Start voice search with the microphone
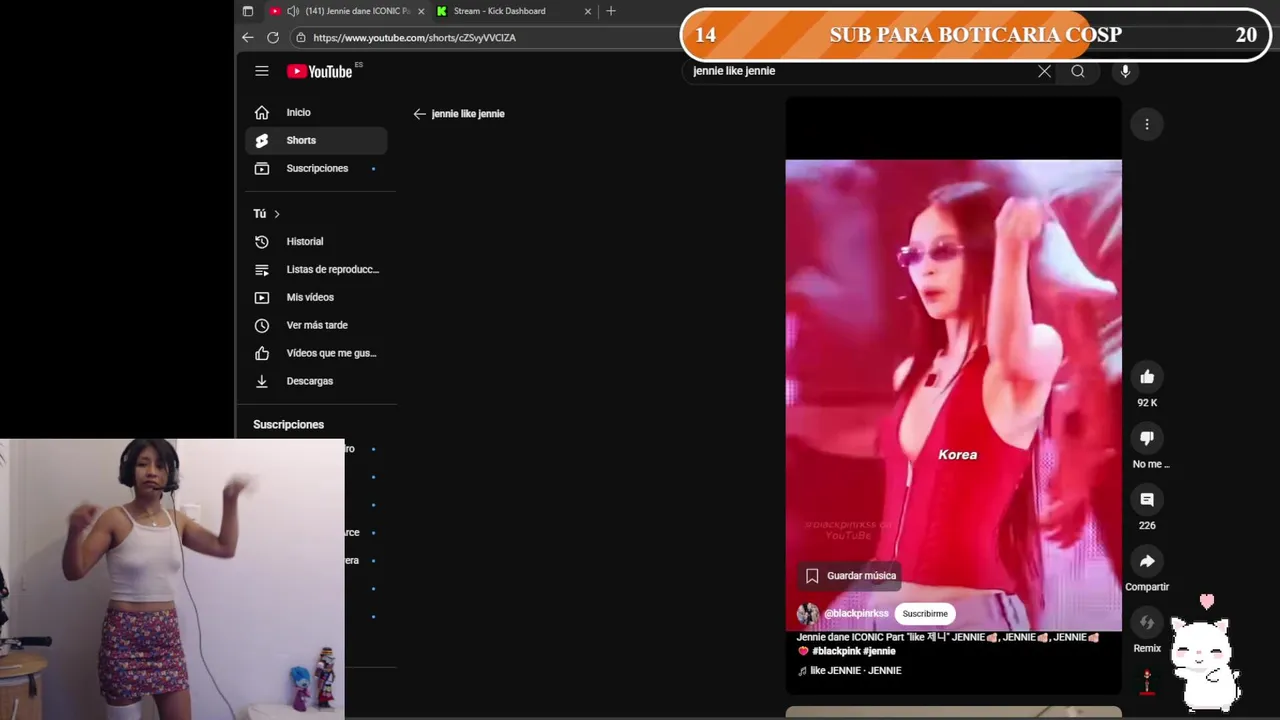The width and height of the screenshot is (1280, 720). tap(1125, 71)
